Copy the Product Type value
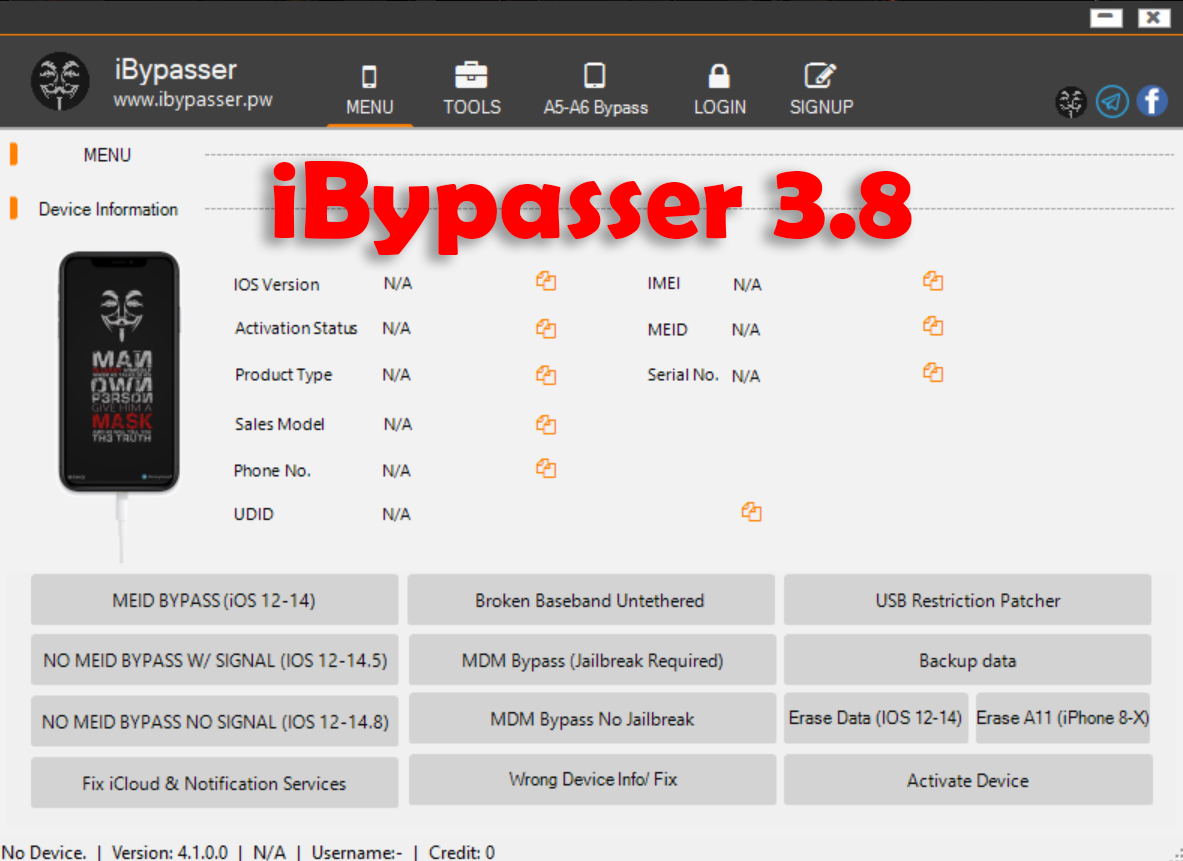Screen dimensions: 1183x861 point(546,375)
